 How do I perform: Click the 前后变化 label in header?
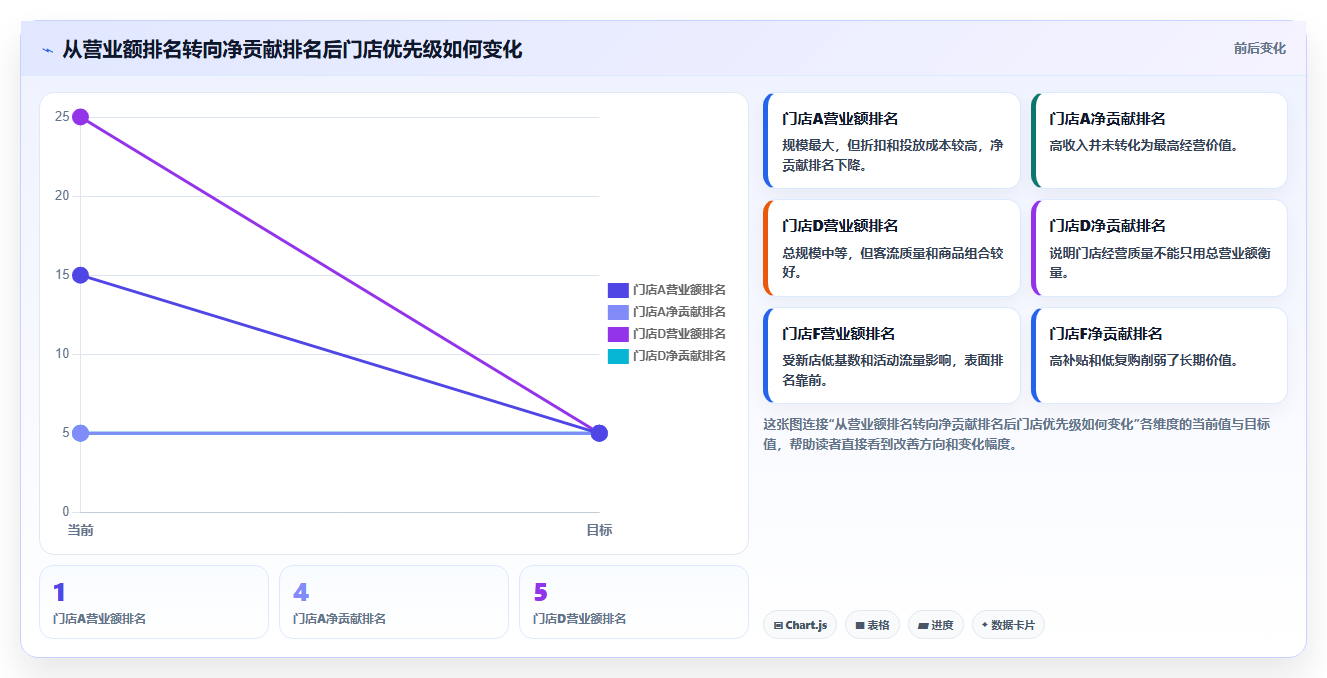pyautogui.click(x=1259, y=48)
